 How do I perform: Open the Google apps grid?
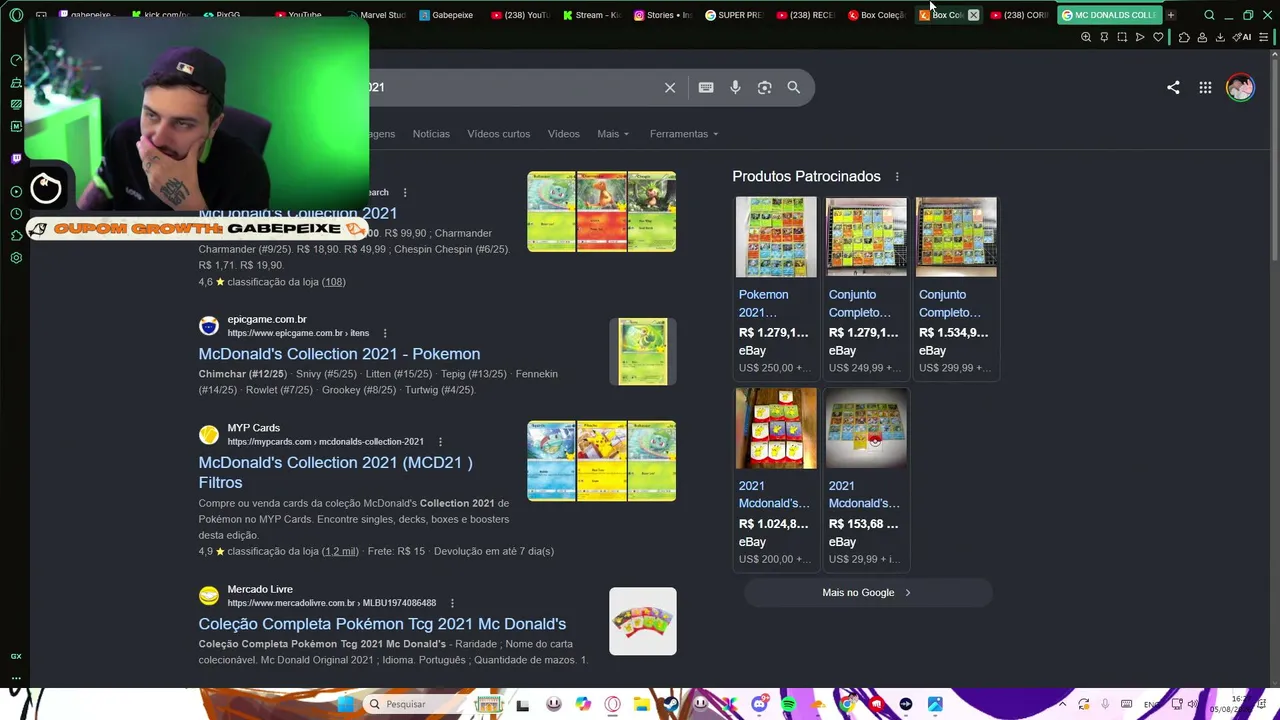[1205, 88]
